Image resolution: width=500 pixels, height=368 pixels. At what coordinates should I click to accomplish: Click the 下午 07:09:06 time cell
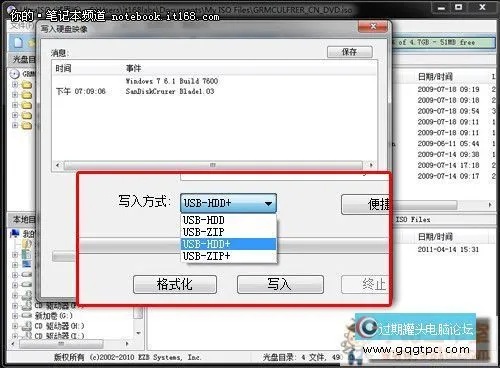click(x=81, y=91)
